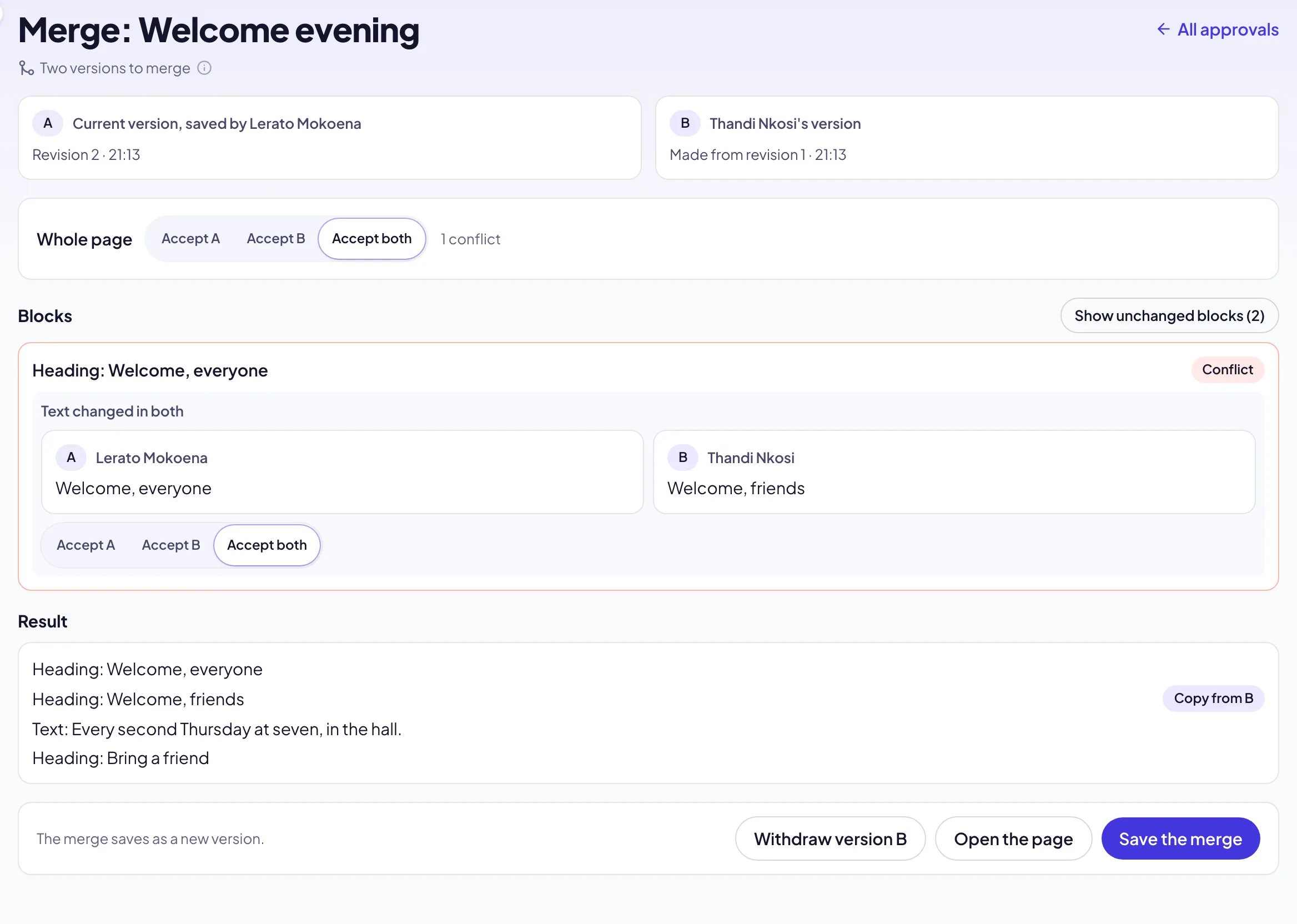The width and height of the screenshot is (1297, 924).
Task: Click the A badge next to Lerato Mokoena
Action: 71,458
